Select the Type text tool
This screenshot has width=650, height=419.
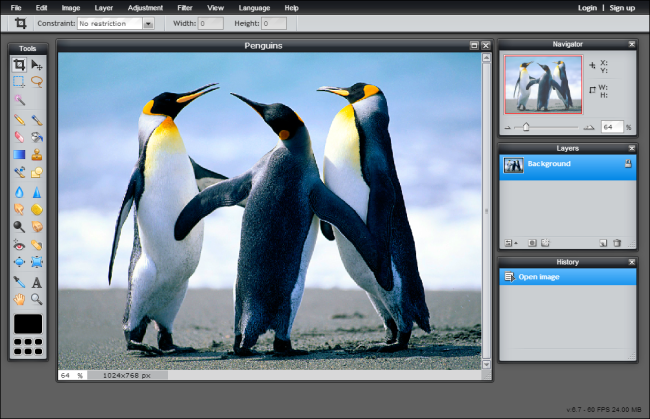[37, 281]
